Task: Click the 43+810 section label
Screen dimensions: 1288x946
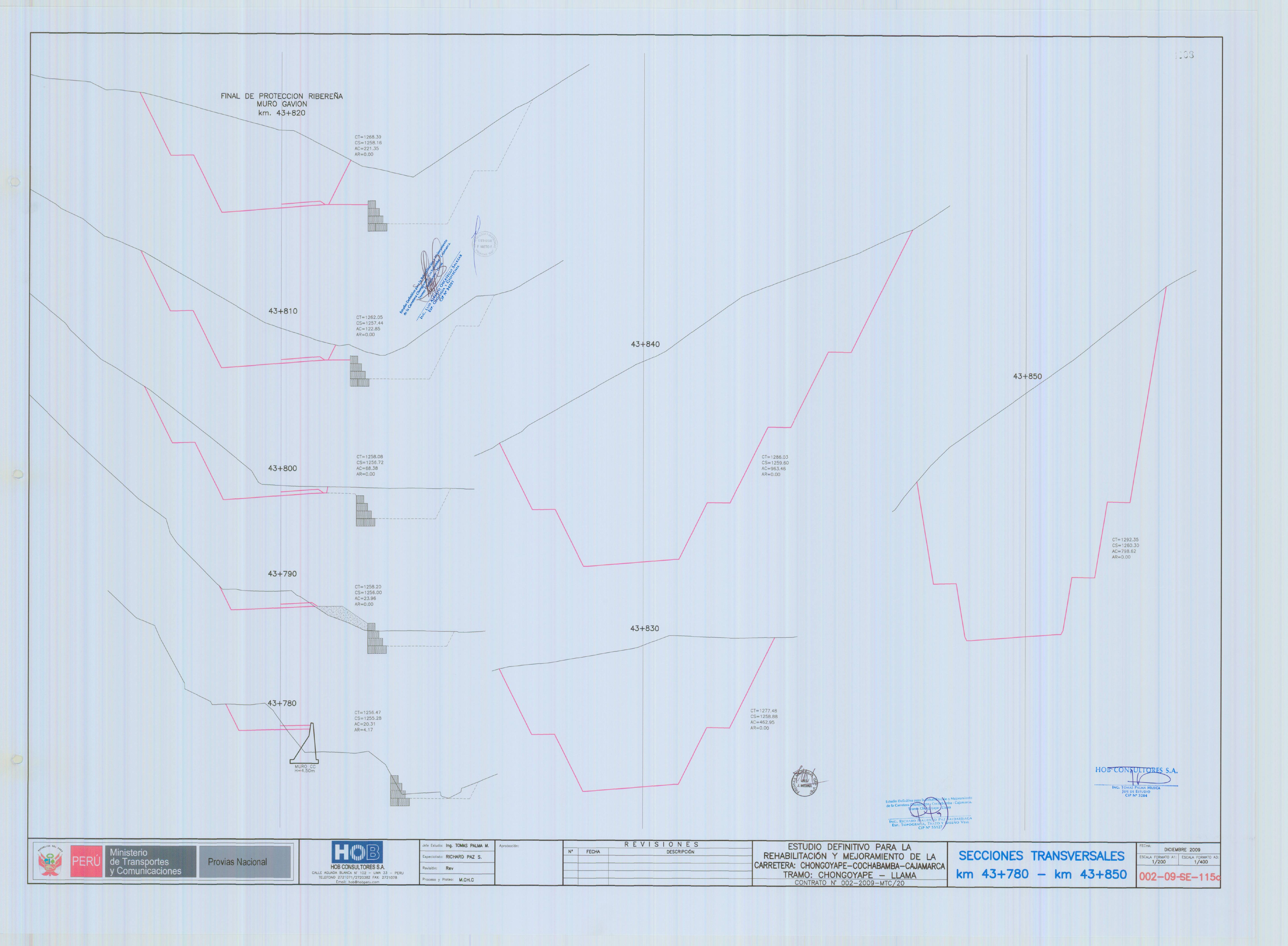Action: pyautogui.click(x=283, y=311)
